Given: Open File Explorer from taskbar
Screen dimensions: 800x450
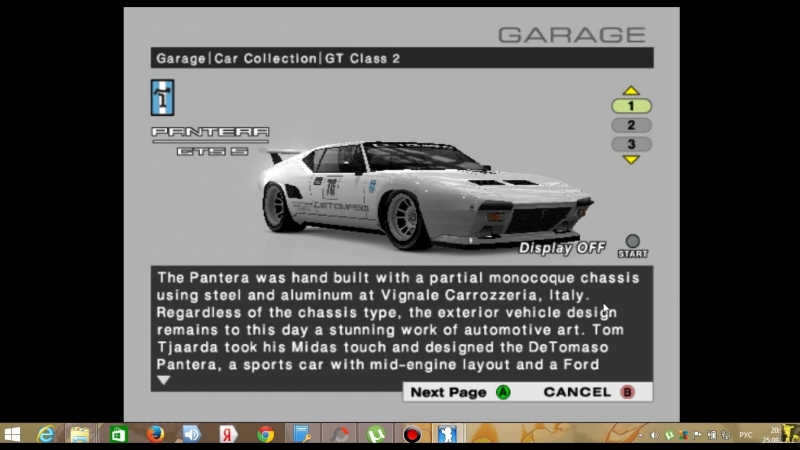Looking at the screenshot, I should tap(80, 435).
